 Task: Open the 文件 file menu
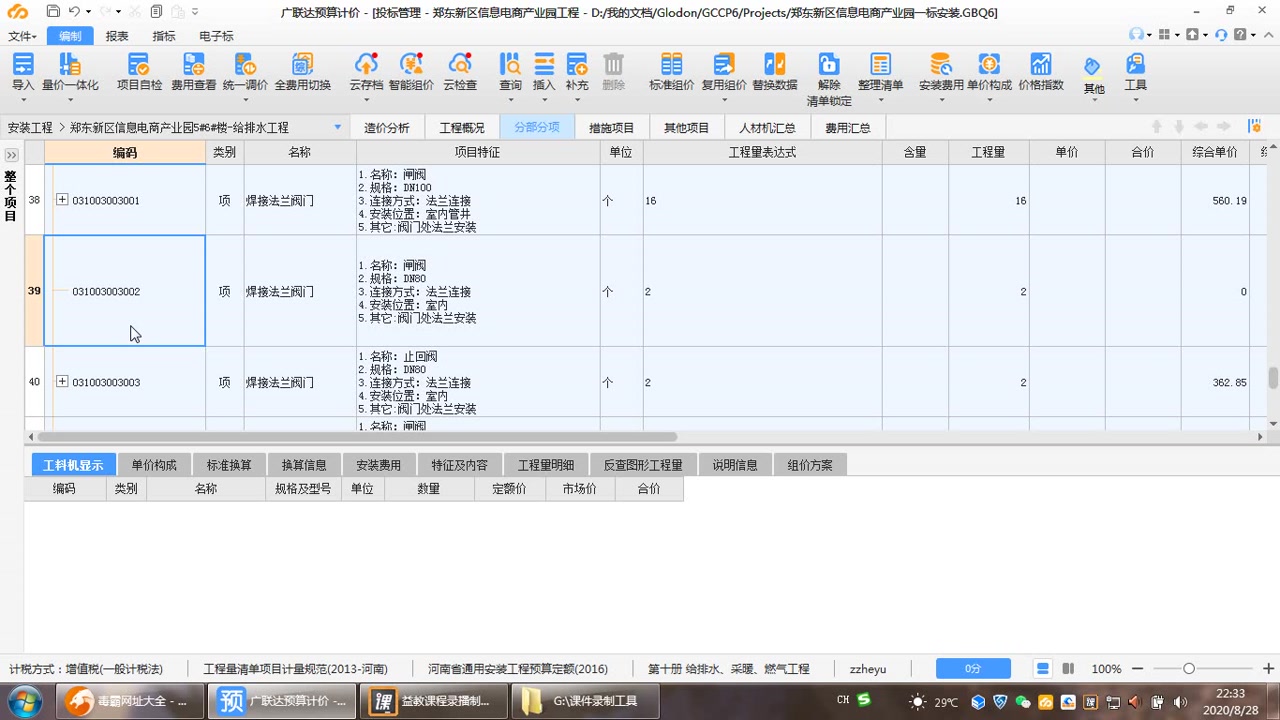click(22, 36)
